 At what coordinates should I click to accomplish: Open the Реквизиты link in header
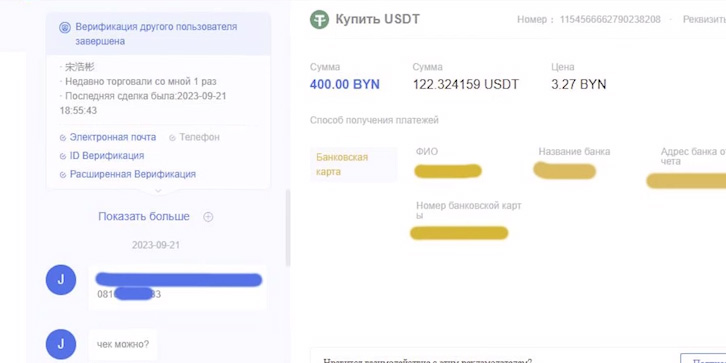[x=704, y=19]
